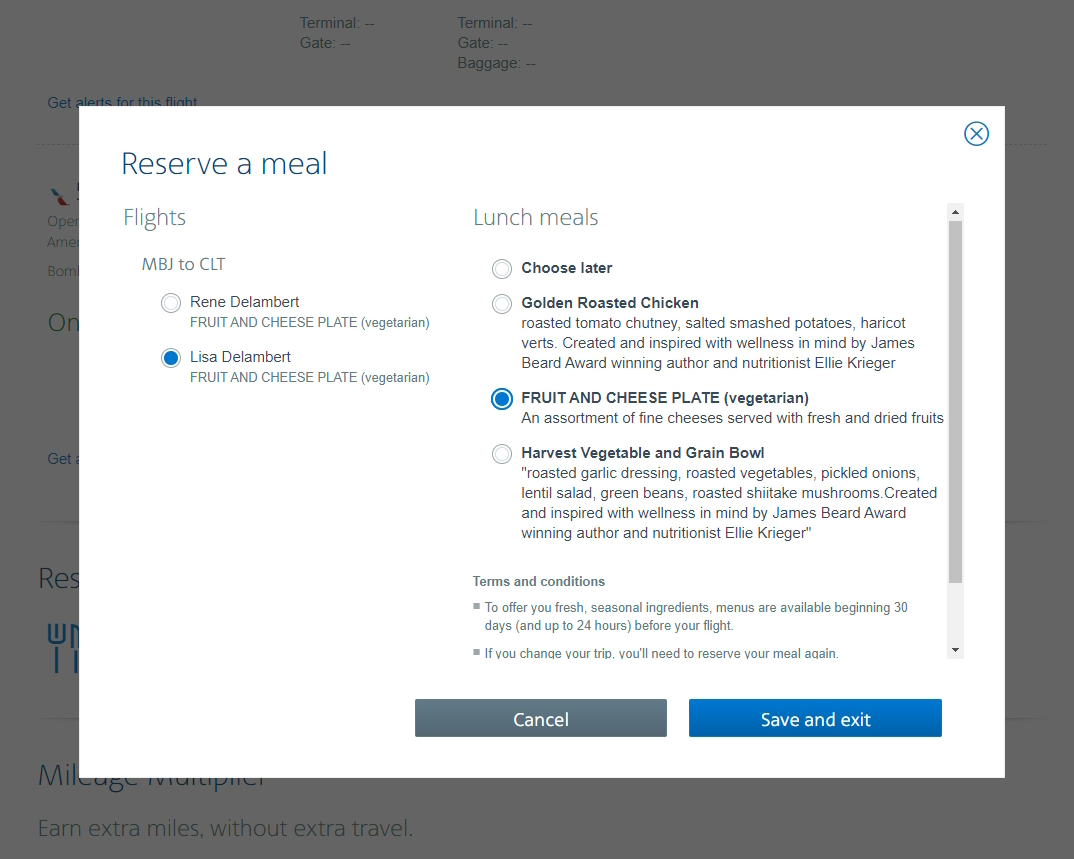Image resolution: width=1074 pixels, height=859 pixels.
Task: Choose Golden Roasted Chicken meal radio
Action: (x=502, y=304)
